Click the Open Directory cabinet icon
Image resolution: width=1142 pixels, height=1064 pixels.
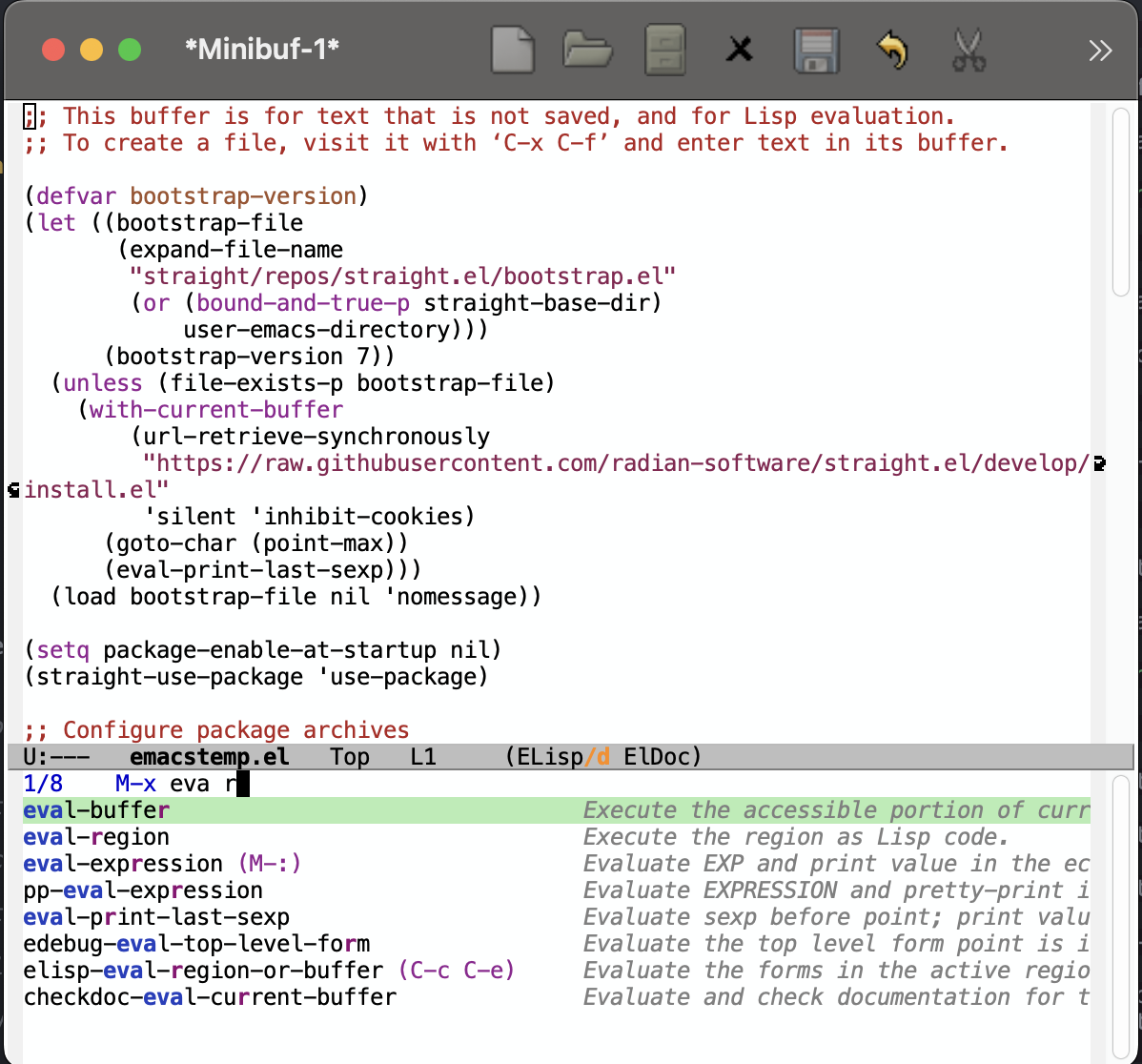pyautogui.click(x=665, y=50)
